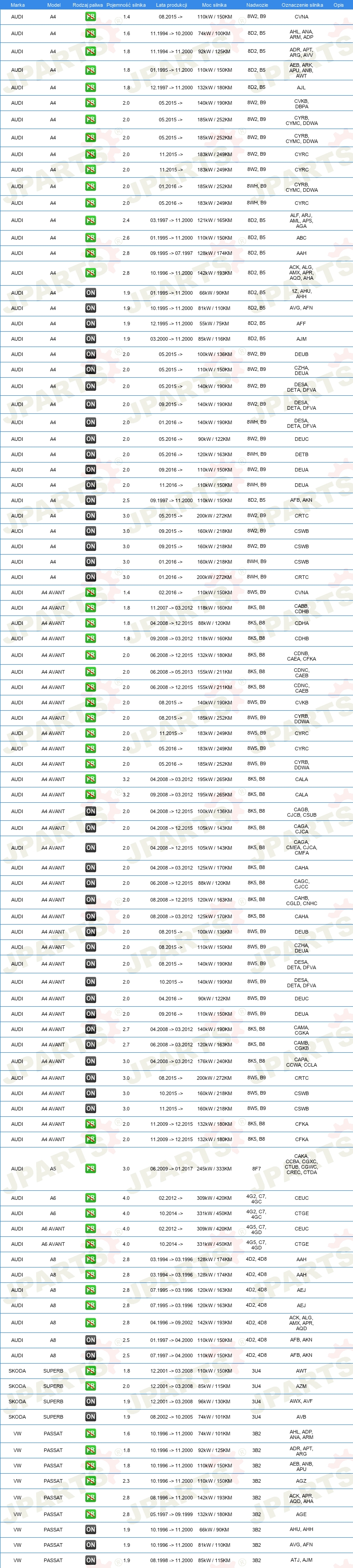The width and height of the screenshot is (353, 1568).
Task: Click diesel icon in A4 Avant CAMB, CGKB row
Action: [x=90, y=1045]
